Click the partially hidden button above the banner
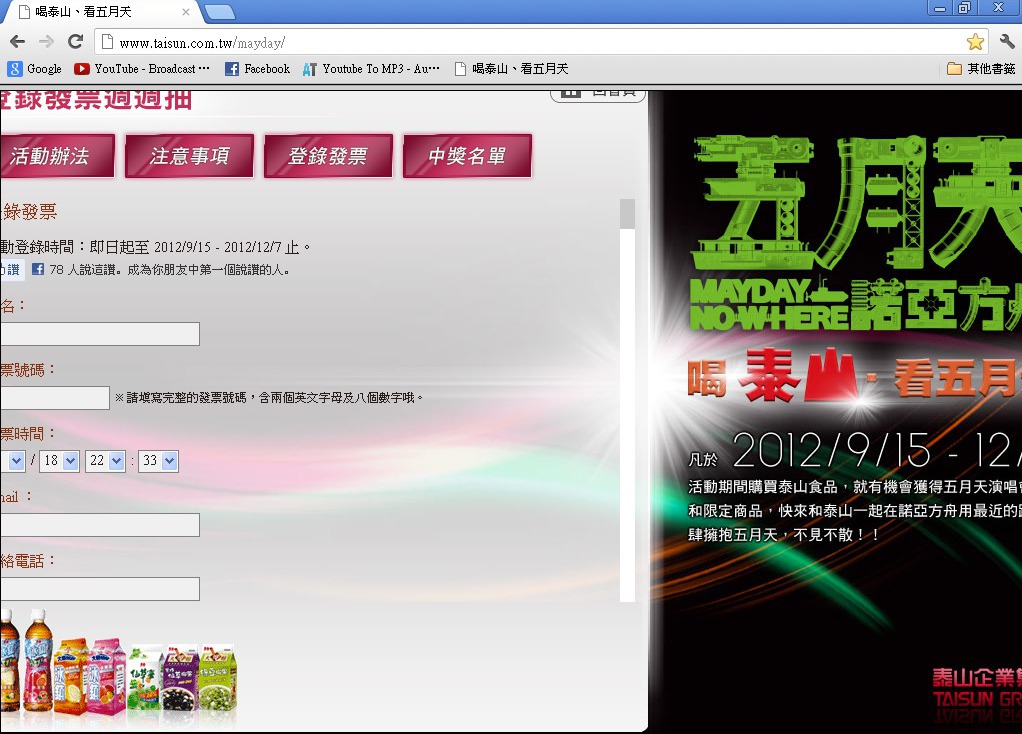 [x=598, y=95]
